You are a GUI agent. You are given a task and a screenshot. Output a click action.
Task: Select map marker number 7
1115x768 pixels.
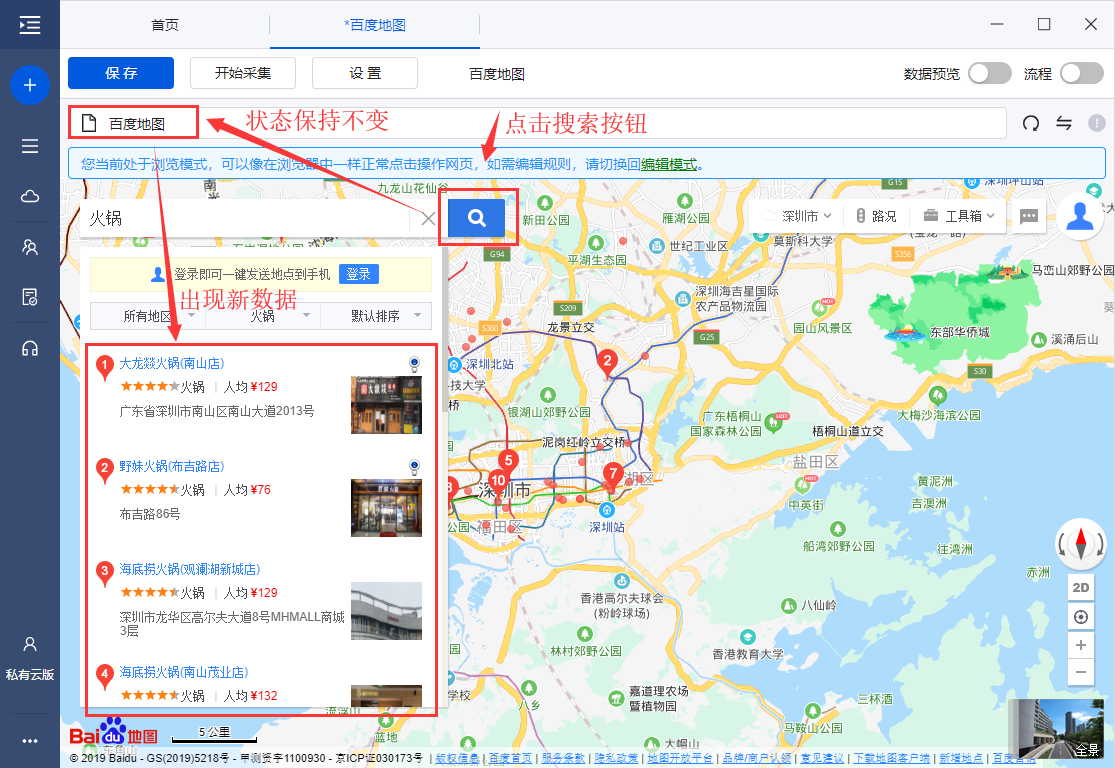click(x=613, y=475)
